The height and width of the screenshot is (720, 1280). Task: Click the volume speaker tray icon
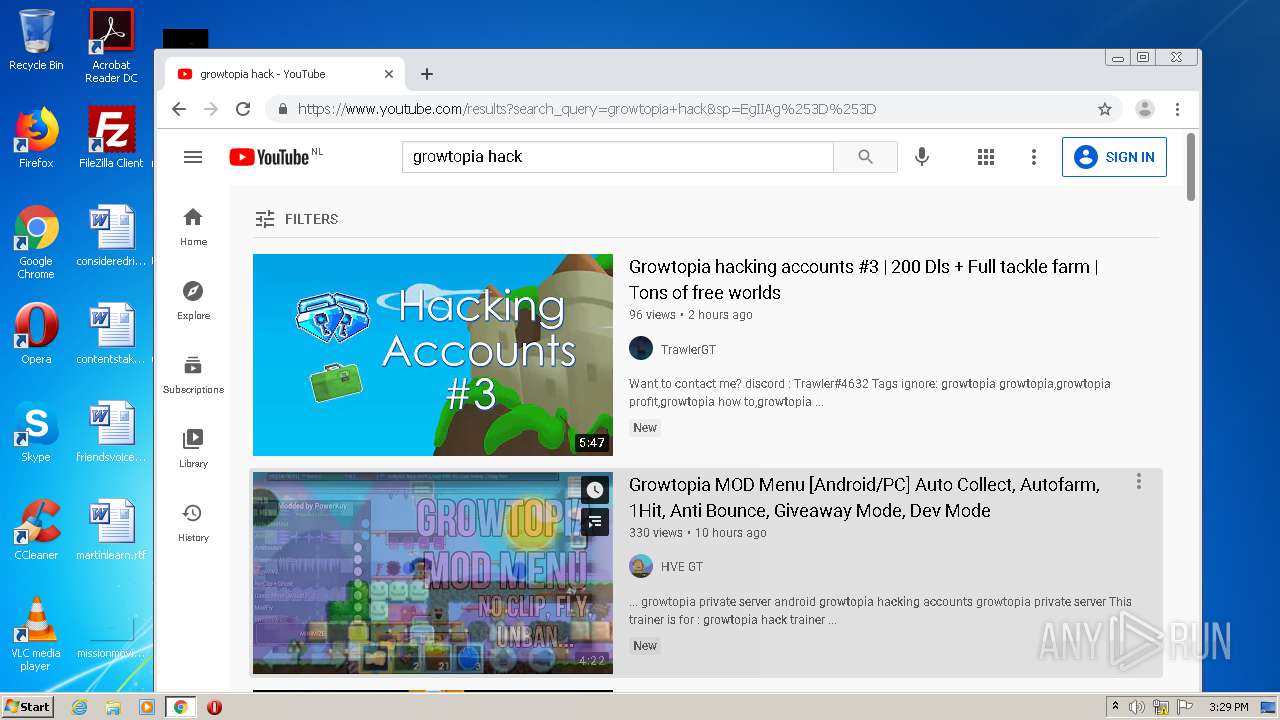point(1136,707)
